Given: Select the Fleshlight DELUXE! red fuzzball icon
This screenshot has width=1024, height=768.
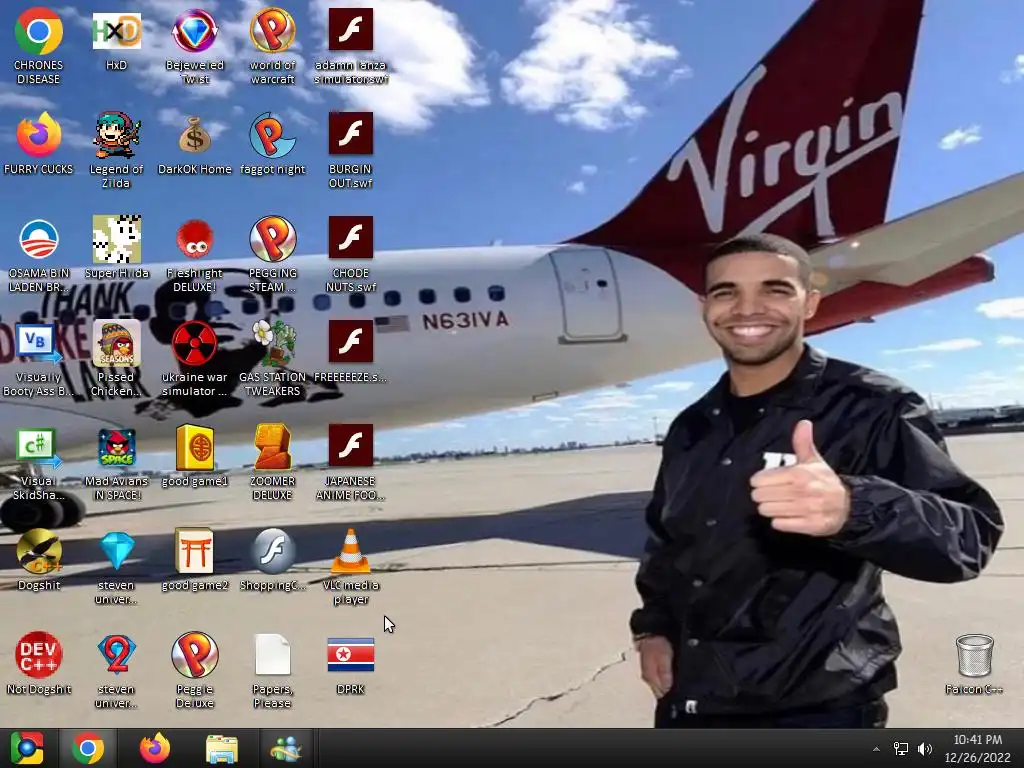Looking at the screenshot, I should click(x=195, y=239).
